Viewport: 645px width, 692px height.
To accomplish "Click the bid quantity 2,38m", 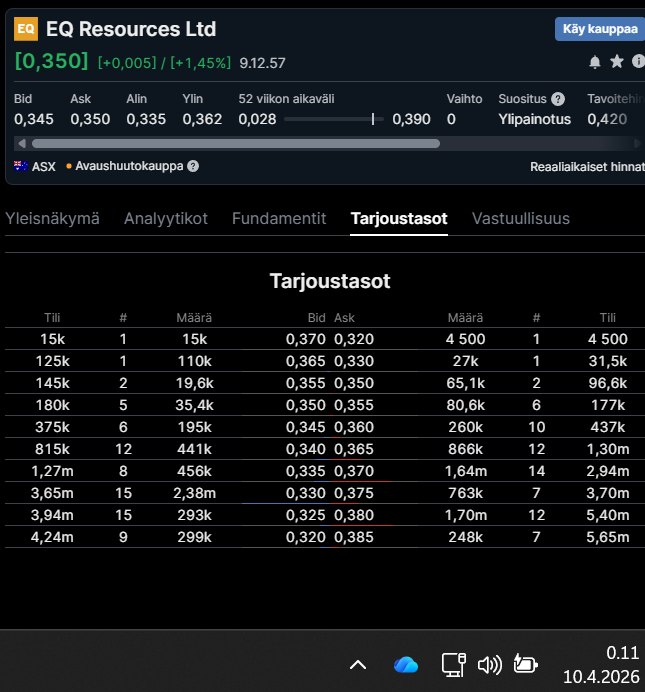I will coord(195,493).
